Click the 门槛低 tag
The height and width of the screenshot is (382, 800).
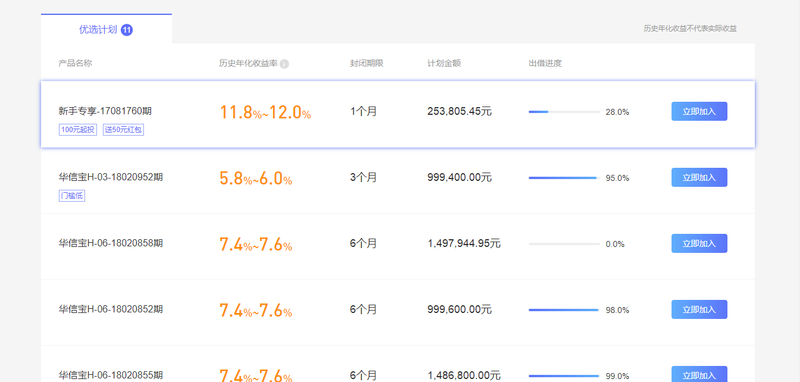72,196
